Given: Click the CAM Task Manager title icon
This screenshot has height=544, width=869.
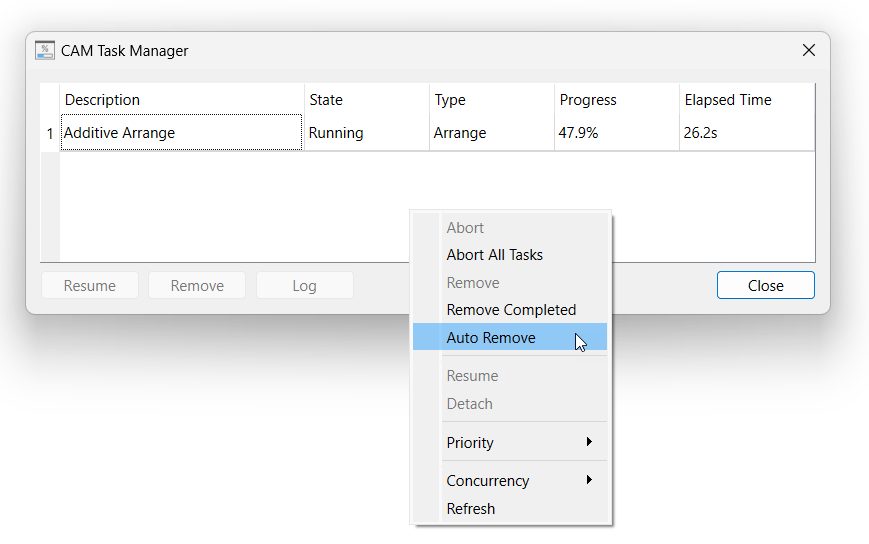Looking at the screenshot, I should coord(45,50).
